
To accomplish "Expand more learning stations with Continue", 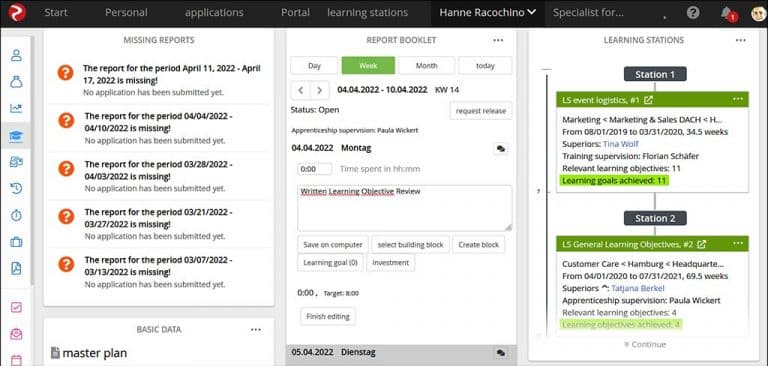I will [645, 344].
